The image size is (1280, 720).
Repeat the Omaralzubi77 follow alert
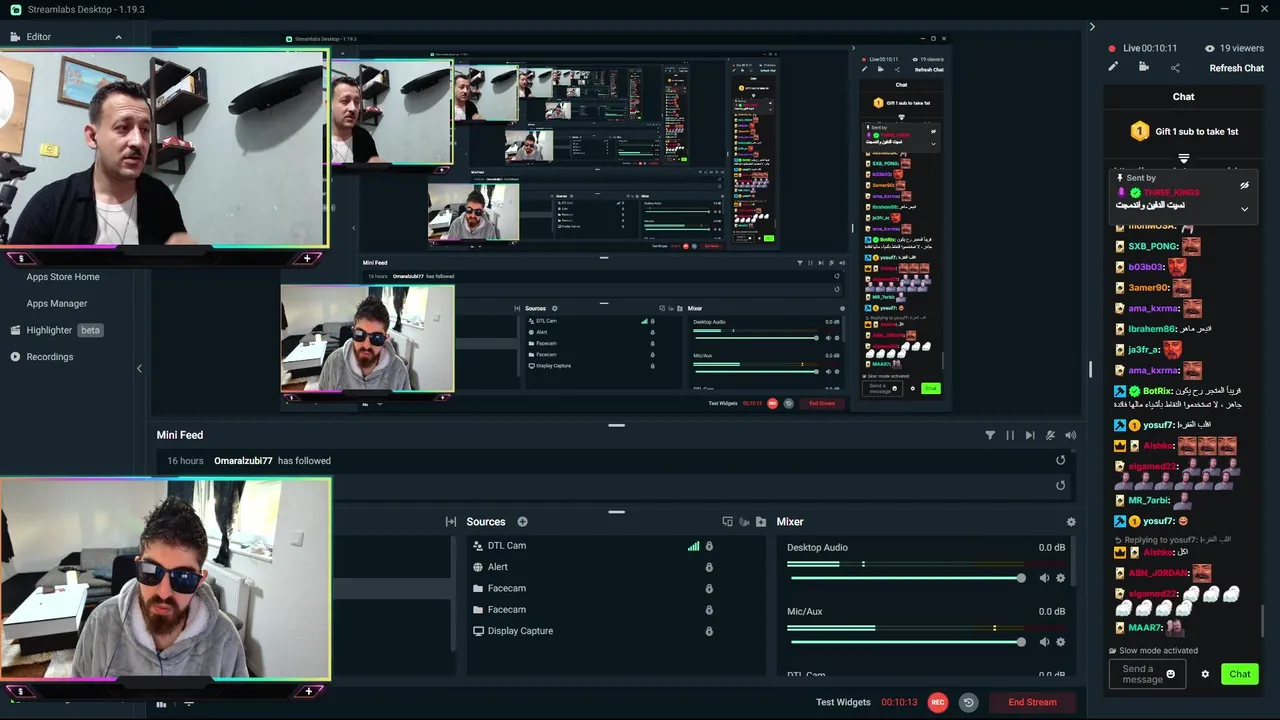pos(1060,461)
